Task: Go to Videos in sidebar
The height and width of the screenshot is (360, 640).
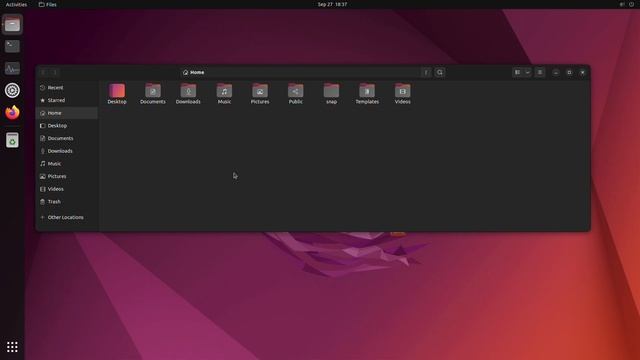Action: pos(67,189)
